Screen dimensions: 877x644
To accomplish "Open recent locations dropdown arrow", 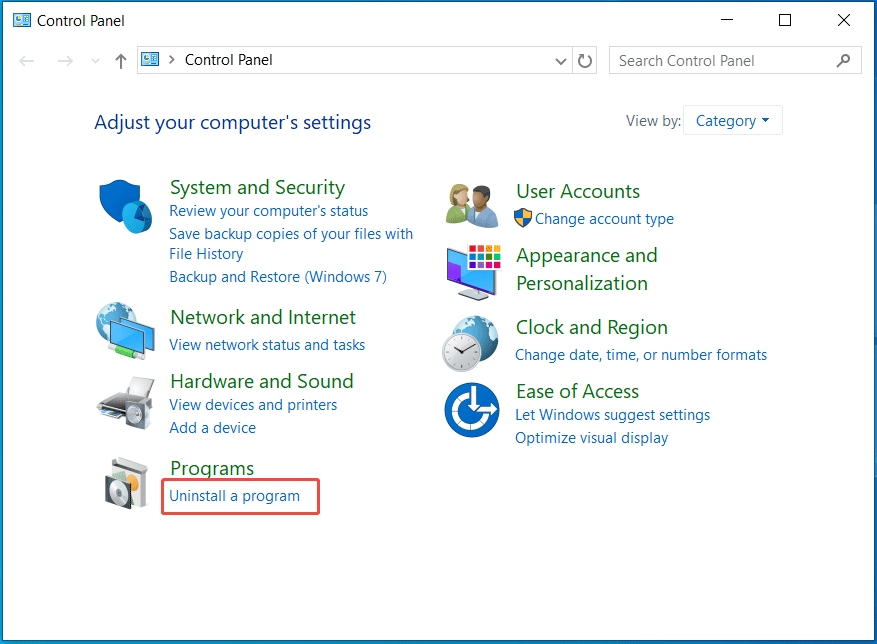I will [x=96, y=60].
